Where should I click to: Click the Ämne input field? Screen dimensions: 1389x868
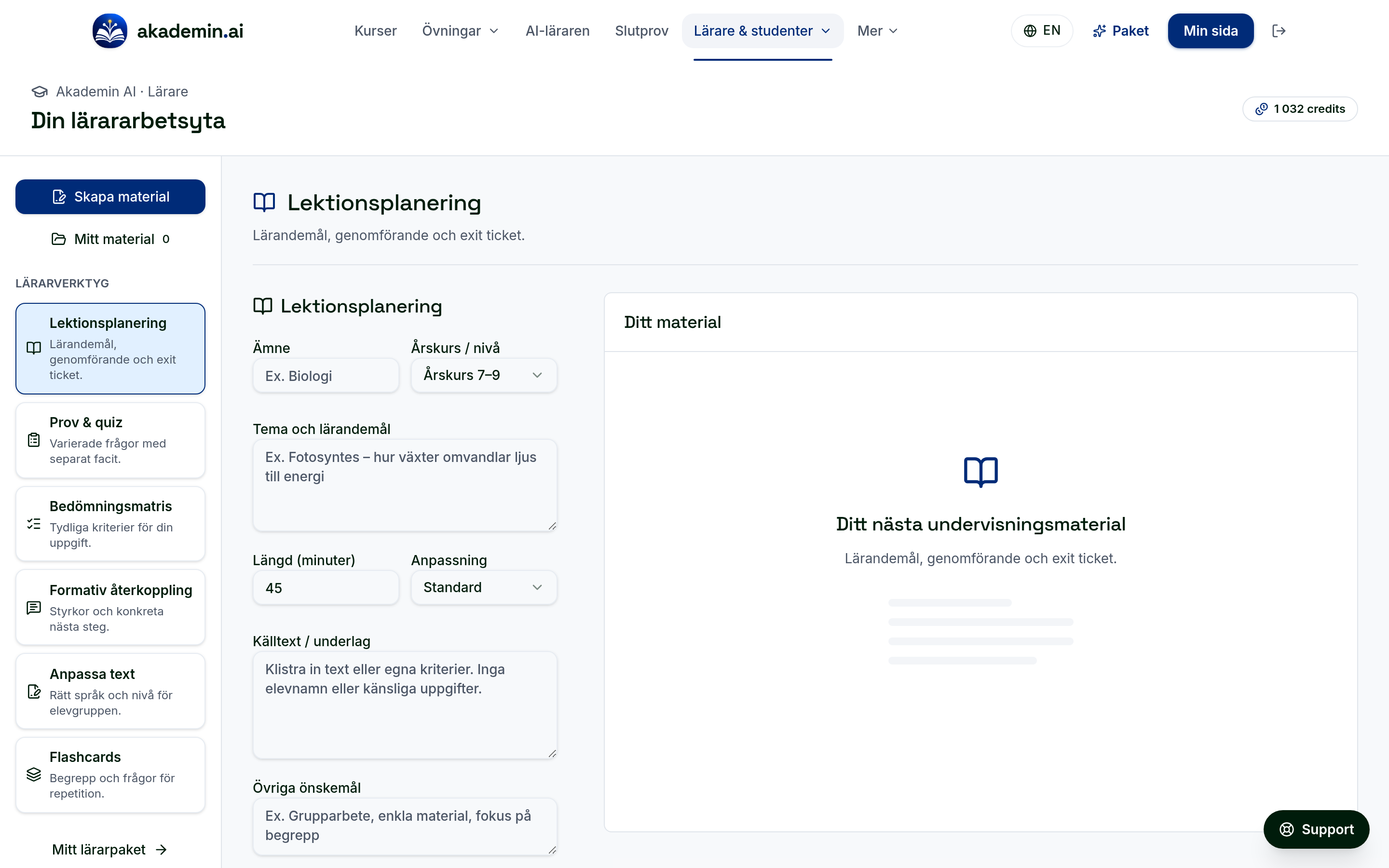[326, 376]
